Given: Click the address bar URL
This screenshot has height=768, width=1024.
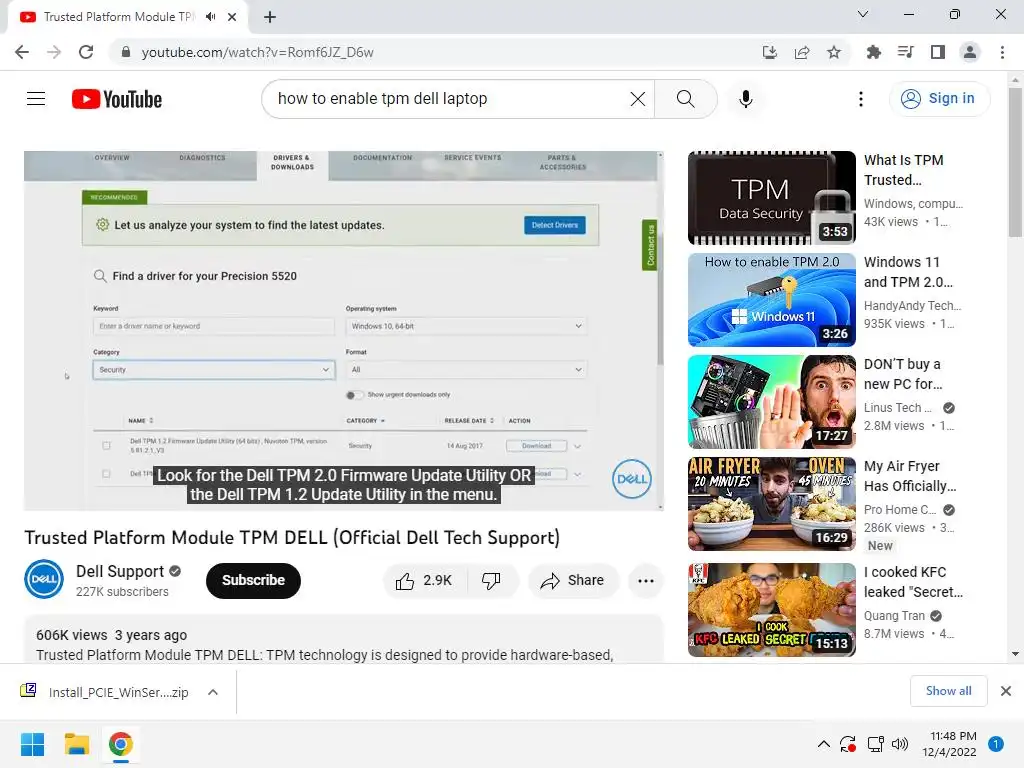Looking at the screenshot, I should (257, 52).
